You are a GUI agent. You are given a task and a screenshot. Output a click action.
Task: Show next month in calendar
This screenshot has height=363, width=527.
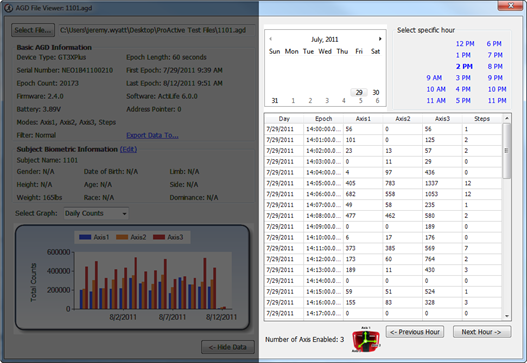380,39
